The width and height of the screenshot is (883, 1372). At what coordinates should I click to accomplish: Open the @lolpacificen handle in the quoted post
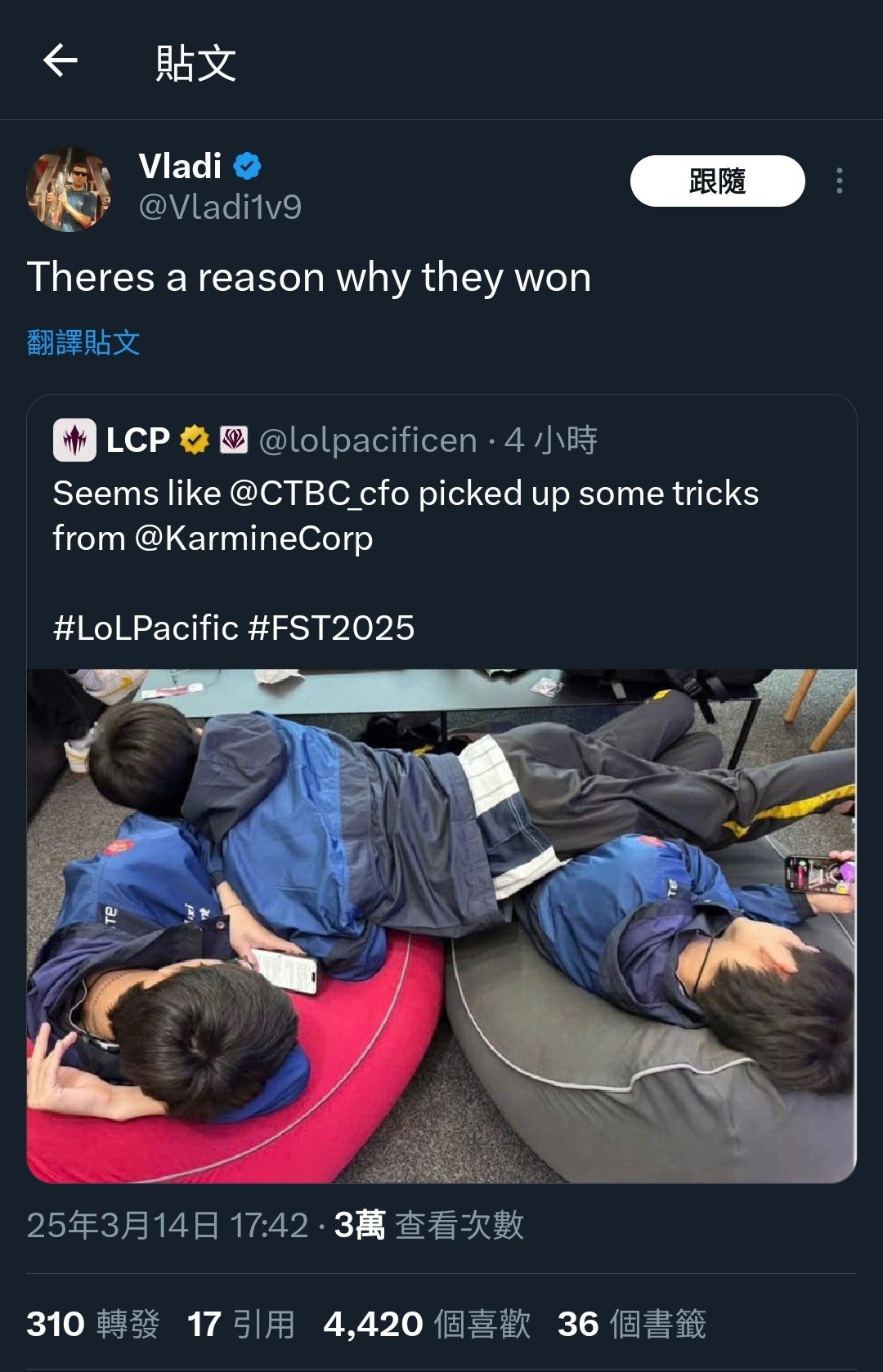coord(368,440)
